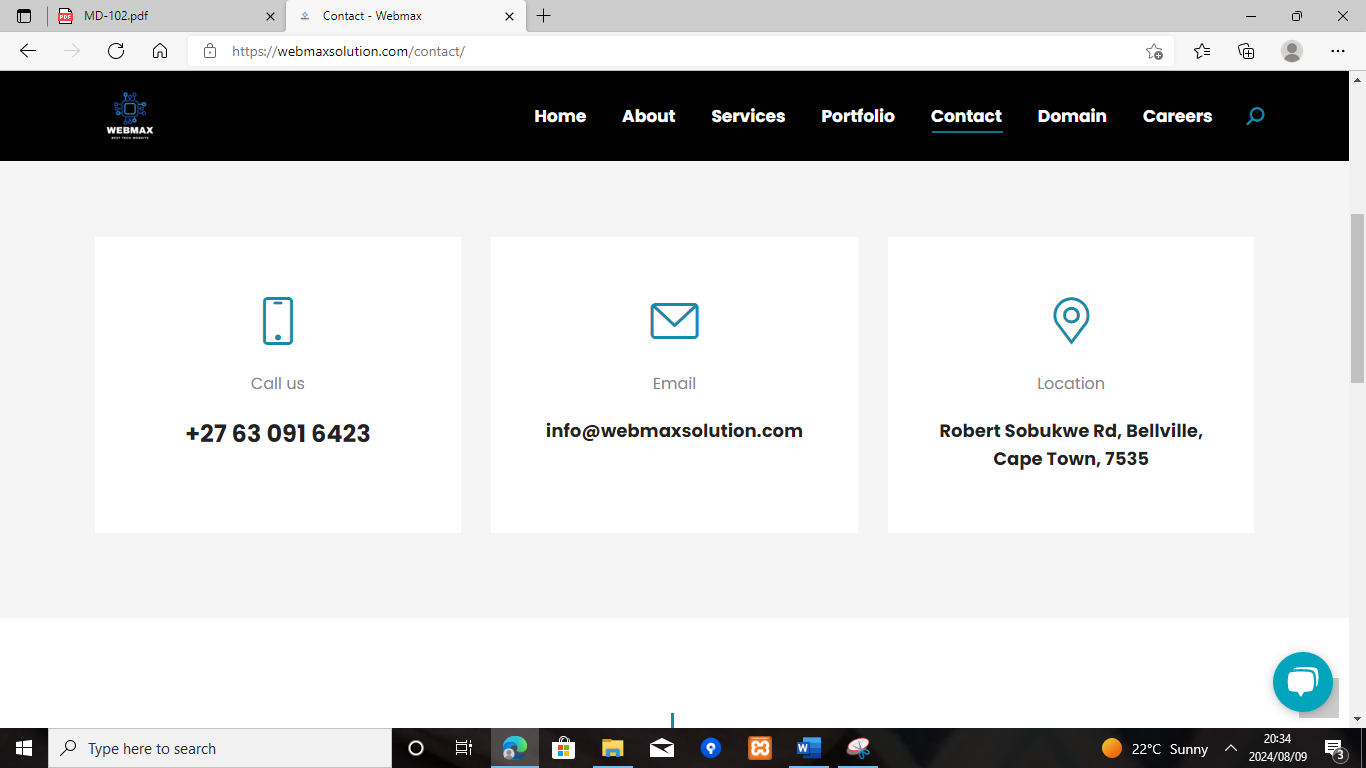Image resolution: width=1366 pixels, height=768 pixels.
Task: Click the Location label
Action: pos(1071,384)
